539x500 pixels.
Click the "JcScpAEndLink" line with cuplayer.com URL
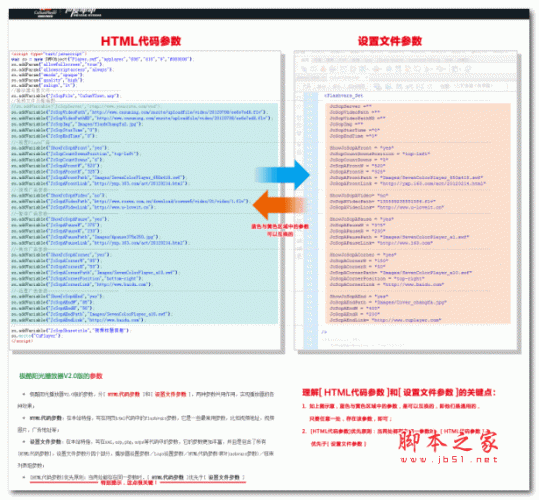click(385, 320)
